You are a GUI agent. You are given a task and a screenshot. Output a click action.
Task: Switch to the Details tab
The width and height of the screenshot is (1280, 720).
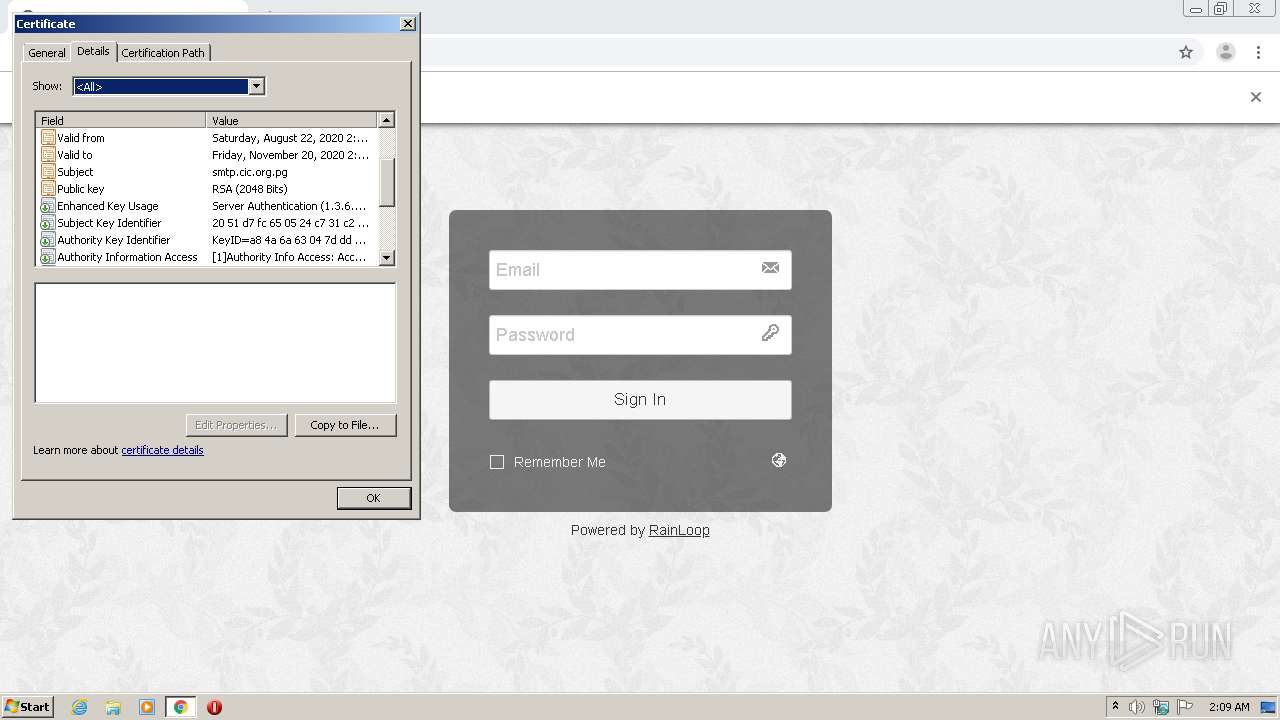[x=93, y=51]
